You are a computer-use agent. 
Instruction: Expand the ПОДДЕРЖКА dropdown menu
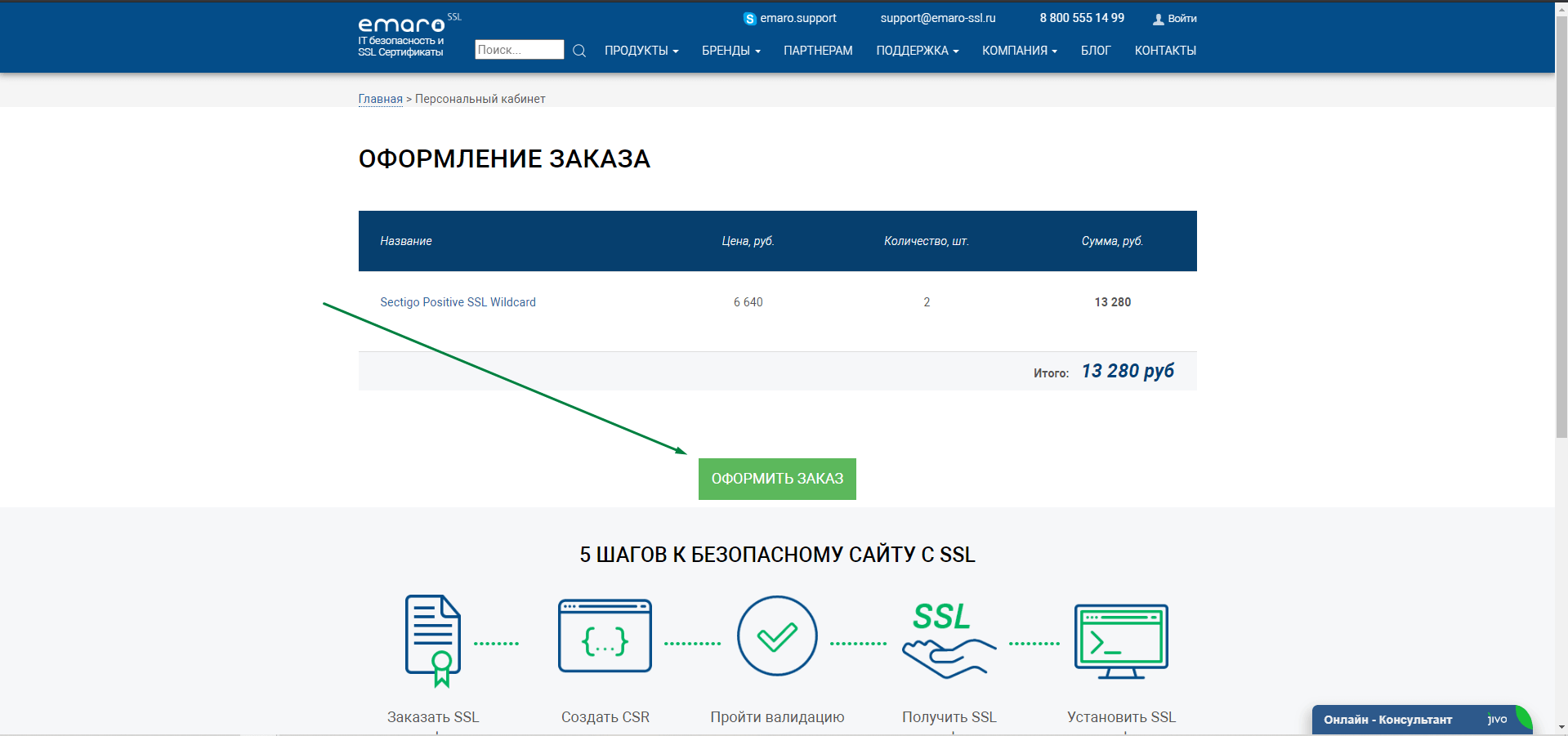917,51
